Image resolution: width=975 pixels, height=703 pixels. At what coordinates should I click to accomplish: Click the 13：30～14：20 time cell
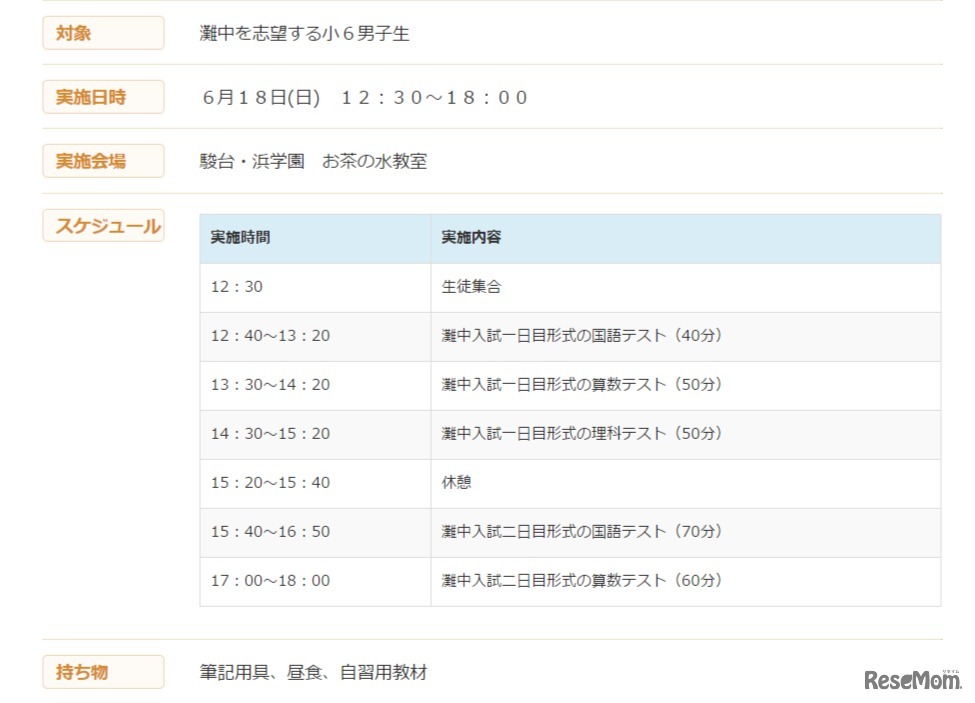pos(315,386)
